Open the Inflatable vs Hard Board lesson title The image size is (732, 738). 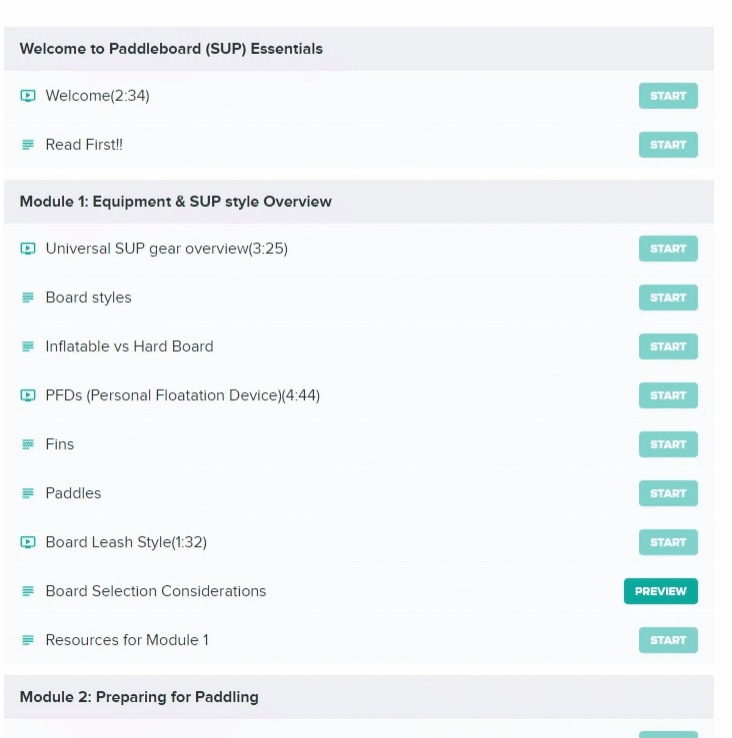coord(129,346)
